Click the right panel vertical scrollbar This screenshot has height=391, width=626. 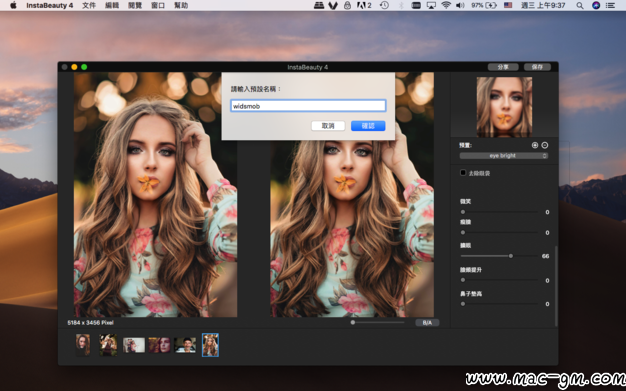tap(556, 286)
